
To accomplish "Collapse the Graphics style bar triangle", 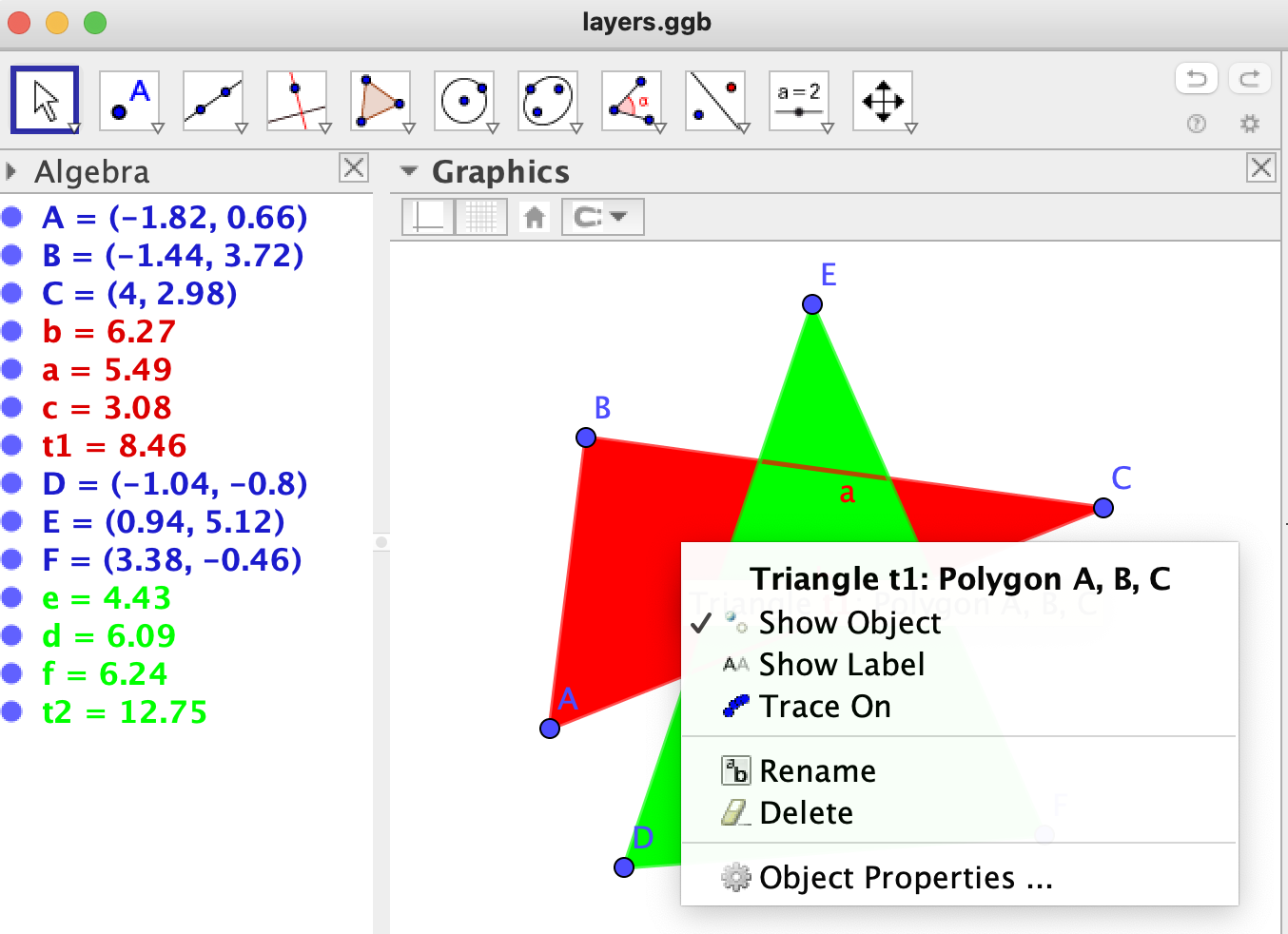I will pyautogui.click(x=409, y=171).
